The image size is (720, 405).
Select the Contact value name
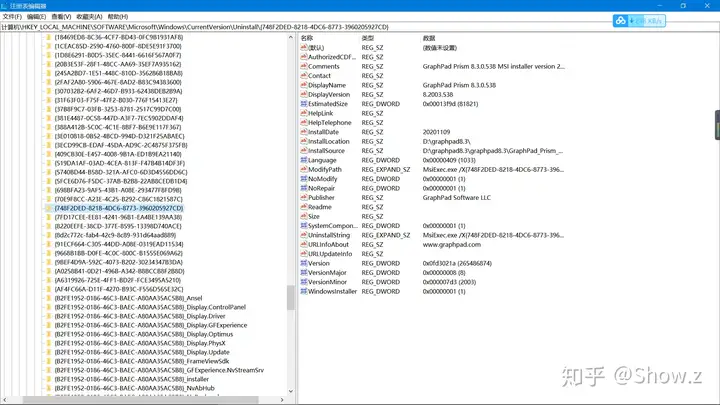319,76
